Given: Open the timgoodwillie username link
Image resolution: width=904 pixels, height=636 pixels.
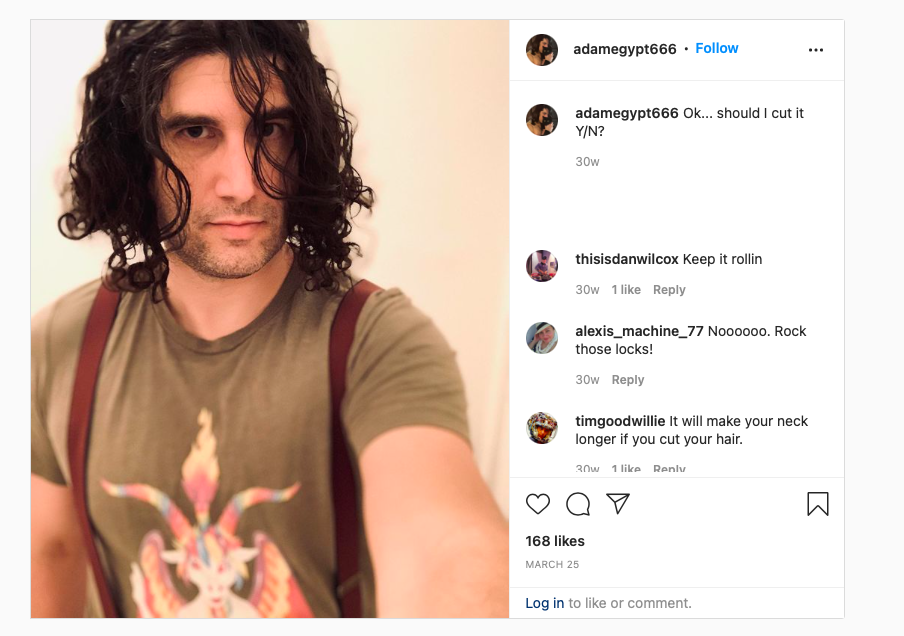Looking at the screenshot, I should tap(620, 421).
